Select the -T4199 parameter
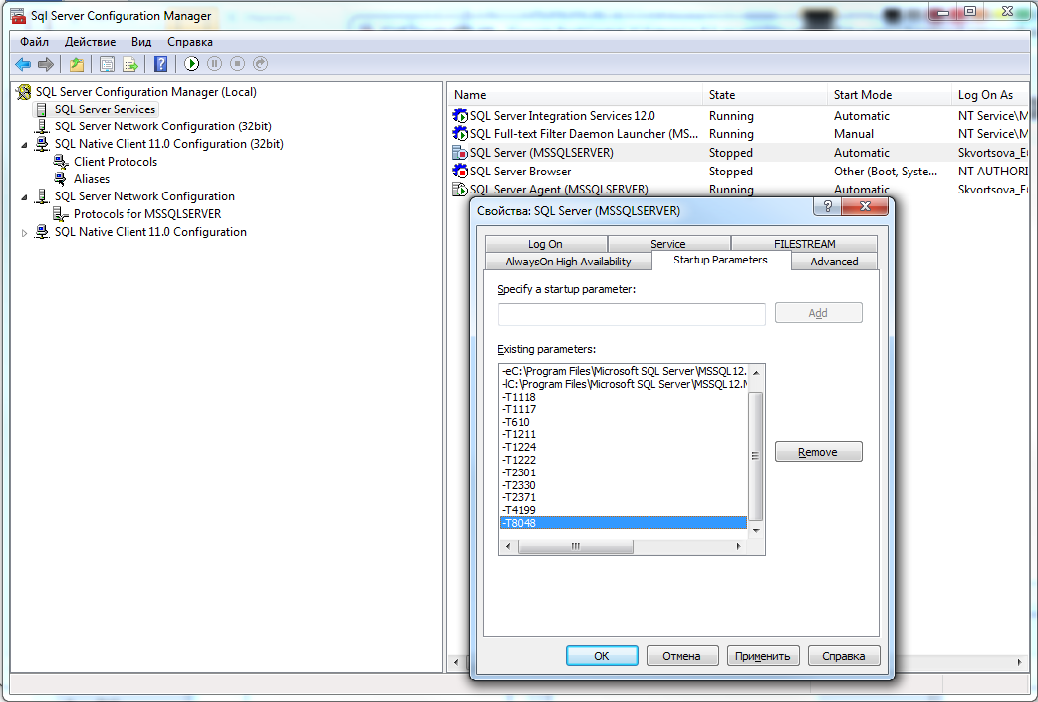The width and height of the screenshot is (1038, 702). pos(624,510)
